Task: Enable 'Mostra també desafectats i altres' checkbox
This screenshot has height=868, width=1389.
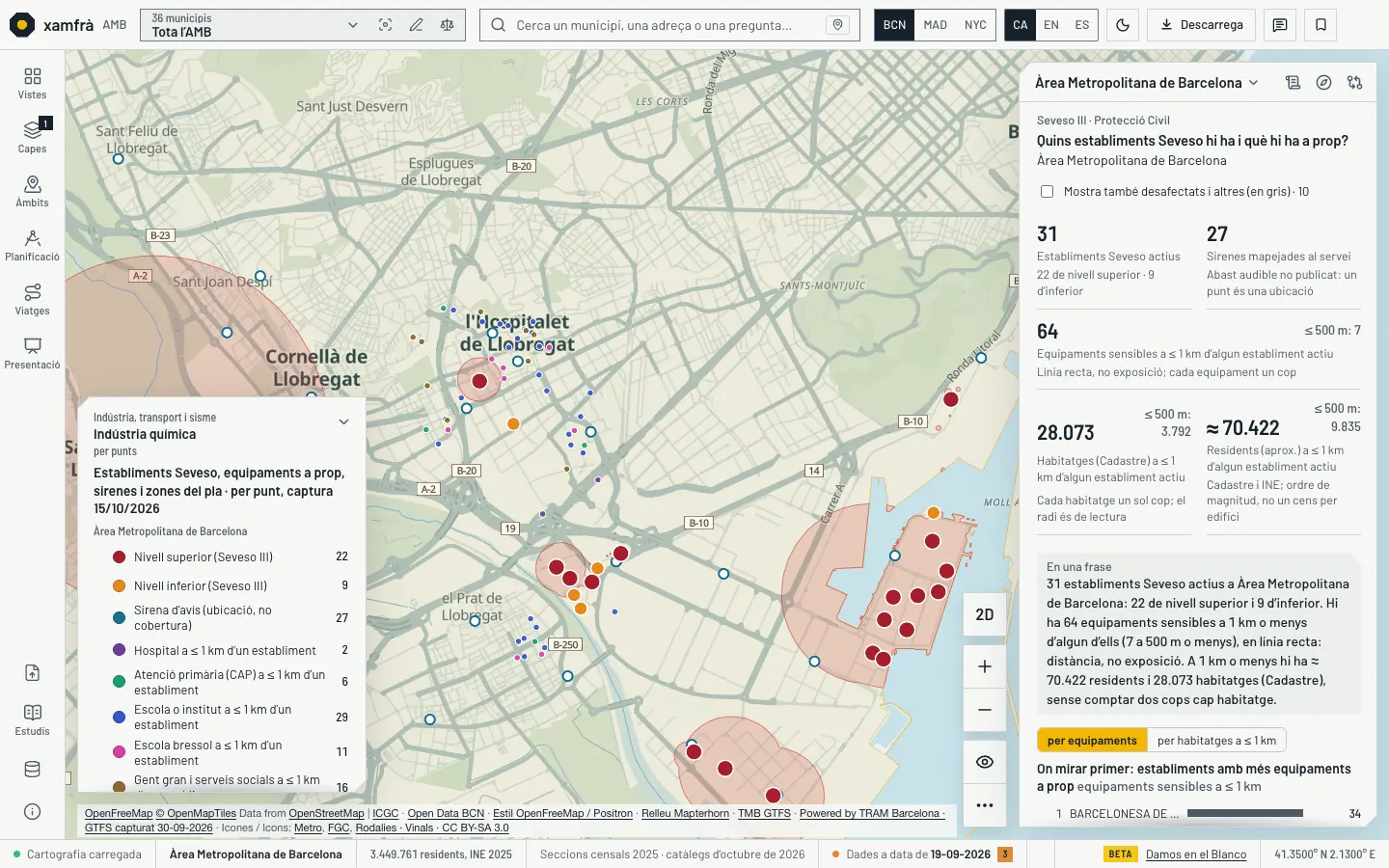Action: 1047,192
